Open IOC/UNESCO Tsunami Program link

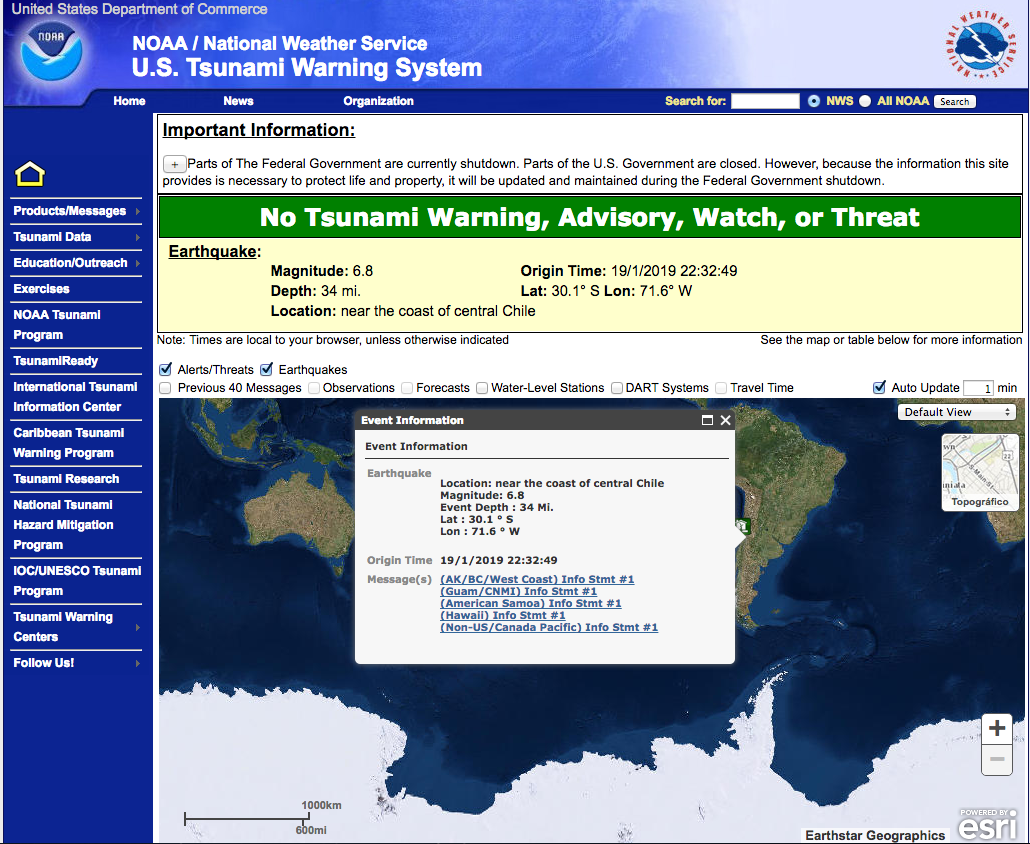(x=77, y=581)
